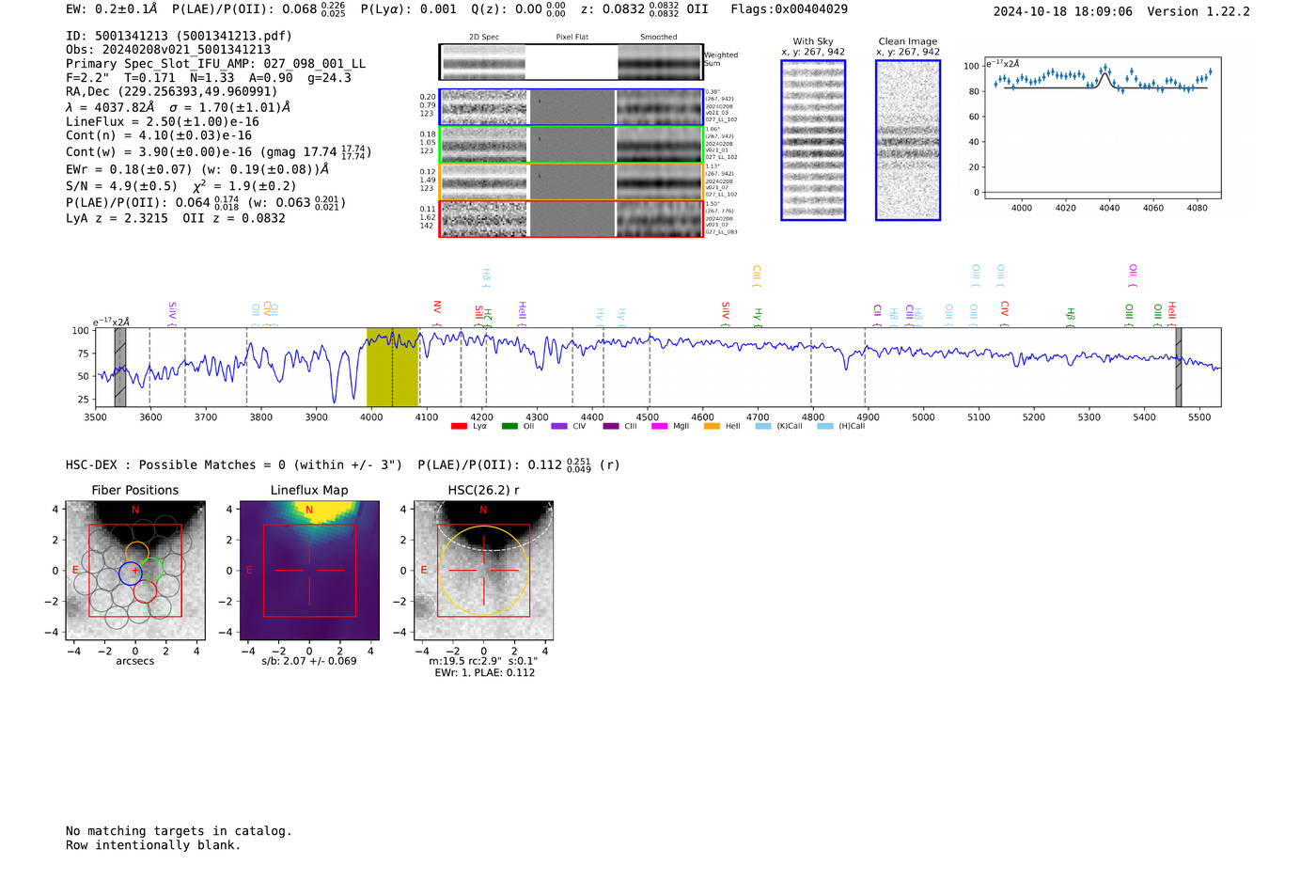Viewport: 1316px width, 896px height.
Task: Open the With Sky cutout image
Action: point(813,141)
